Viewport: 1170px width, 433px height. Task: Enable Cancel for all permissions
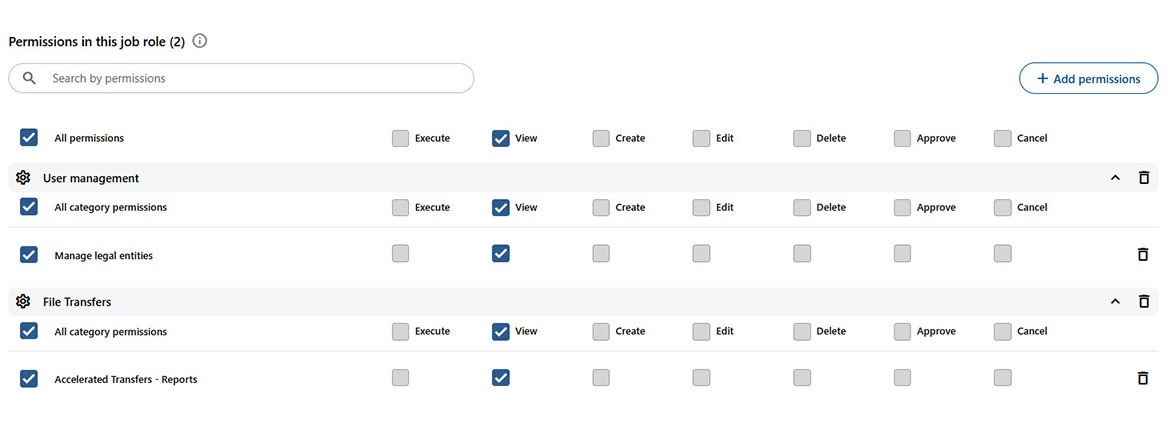1003,138
